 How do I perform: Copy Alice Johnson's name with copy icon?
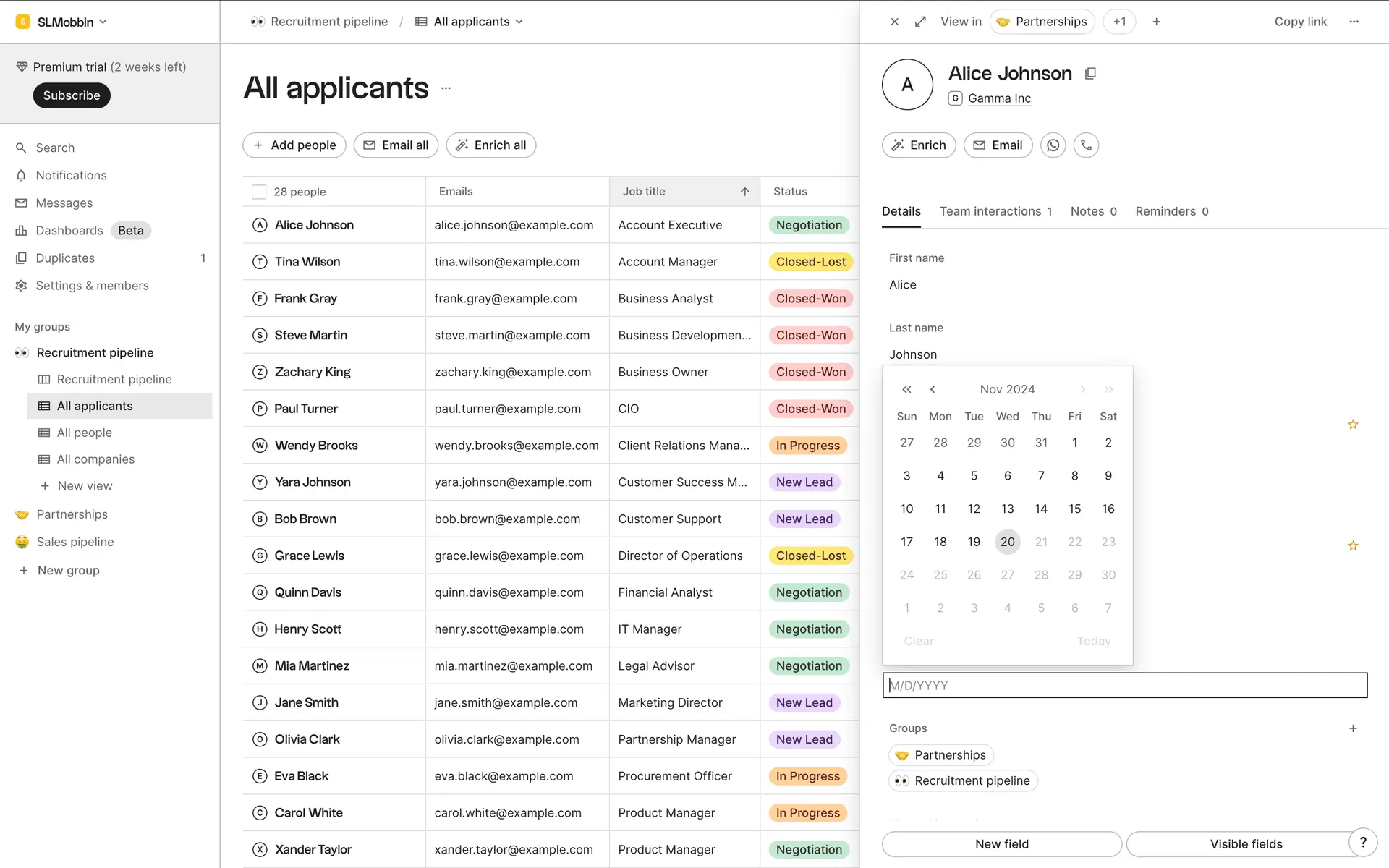point(1090,74)
